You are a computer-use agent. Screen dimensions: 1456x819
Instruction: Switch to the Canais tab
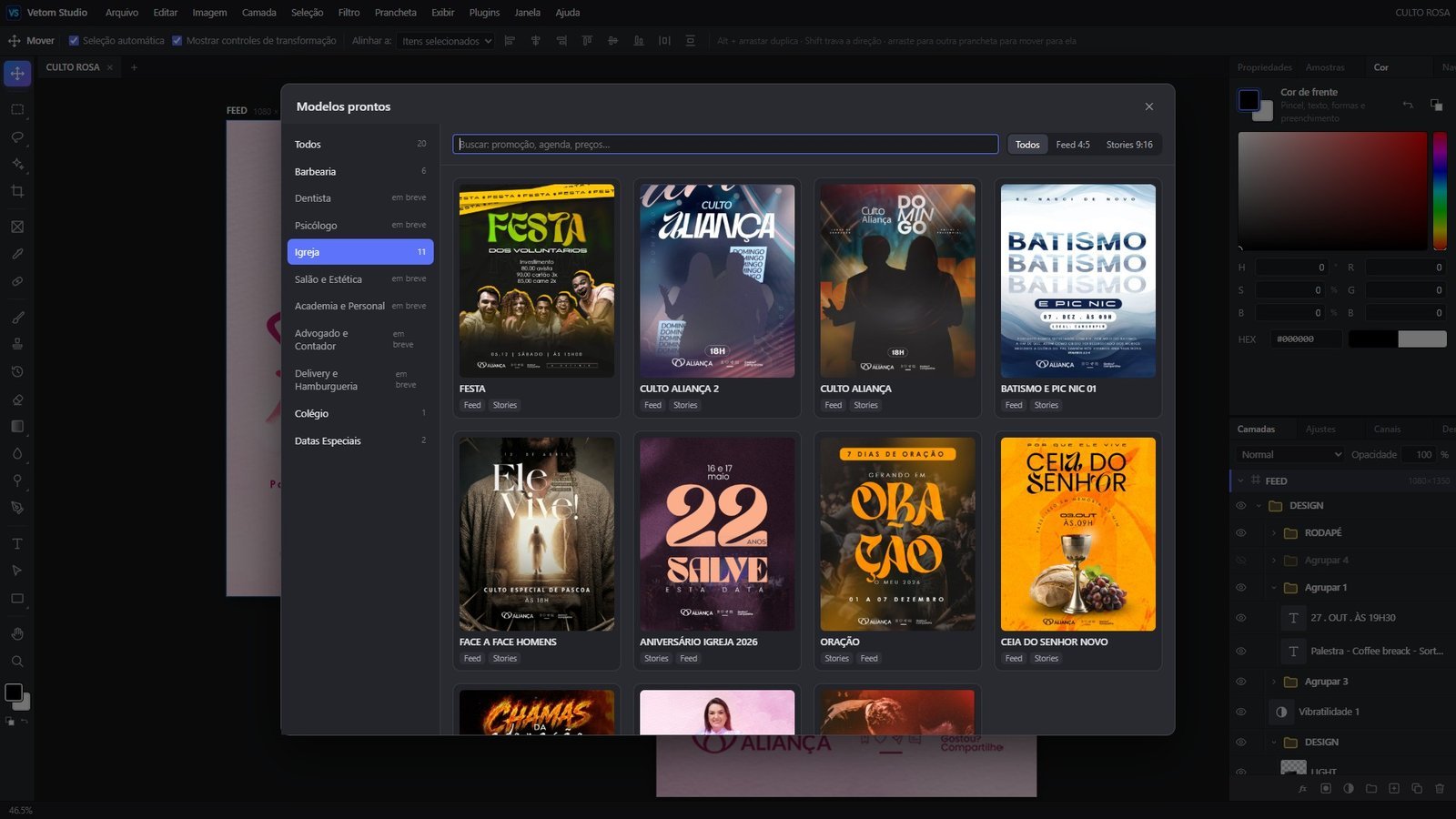click(1387, 429)
